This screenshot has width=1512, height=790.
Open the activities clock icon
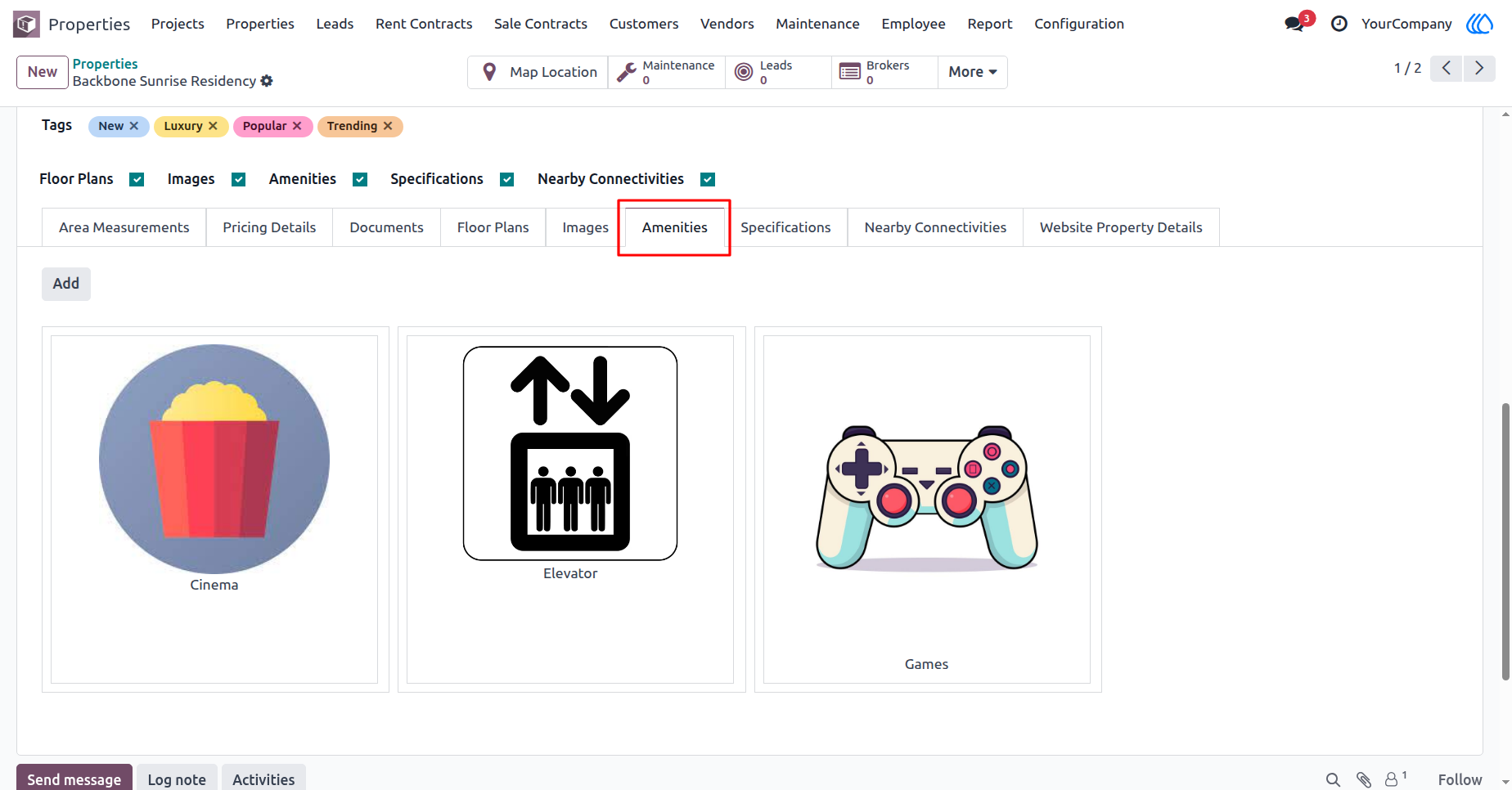point(1339,24)
